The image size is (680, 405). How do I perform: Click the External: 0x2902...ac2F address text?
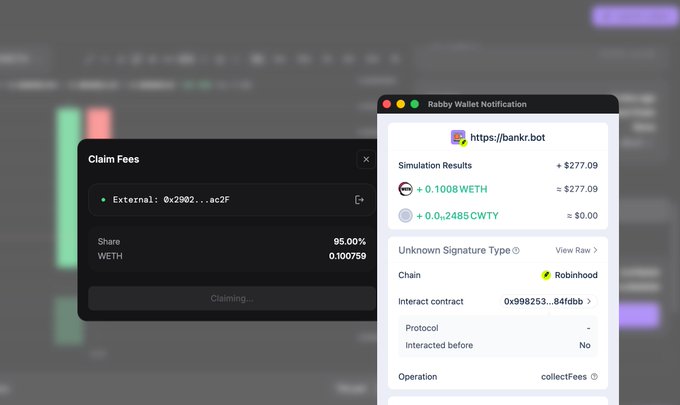click(171, 199)
